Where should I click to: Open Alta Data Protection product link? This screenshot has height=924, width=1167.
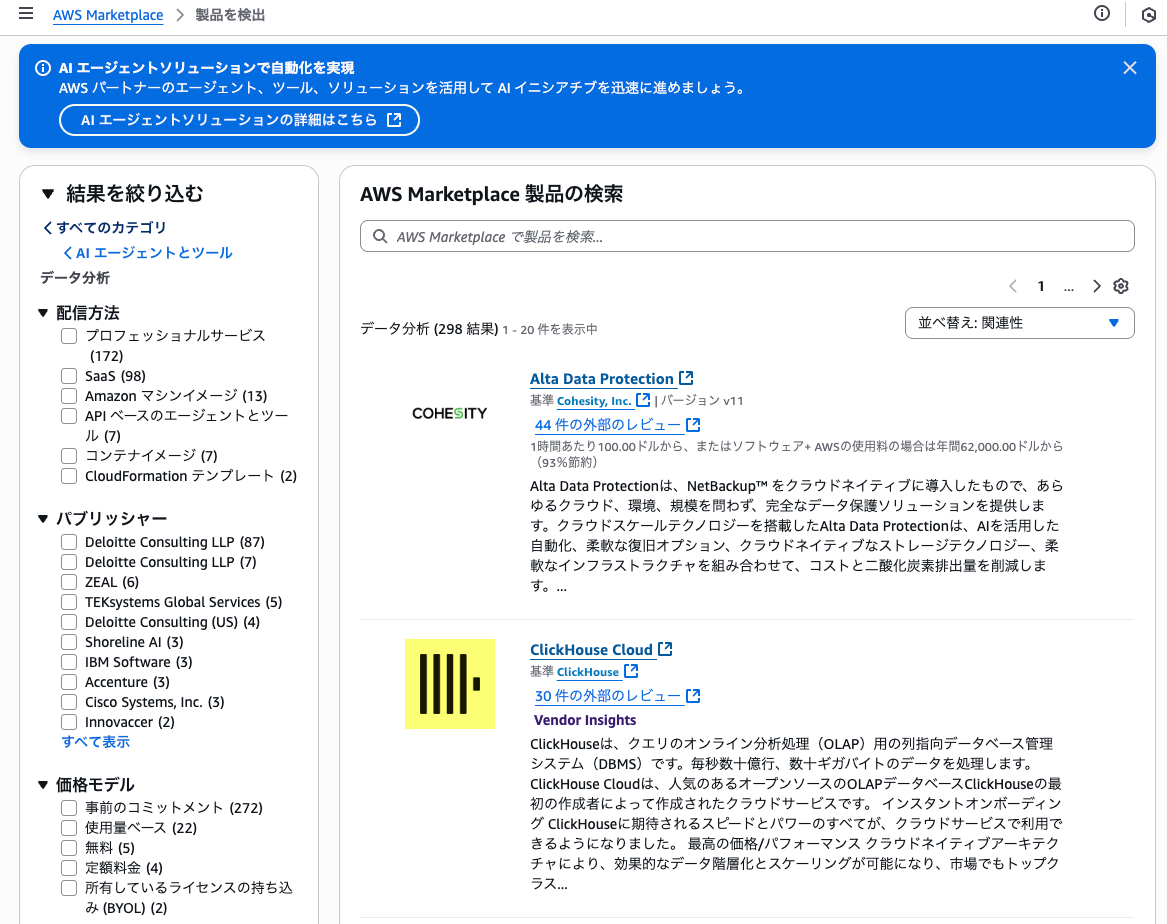(x=601, y=379)
